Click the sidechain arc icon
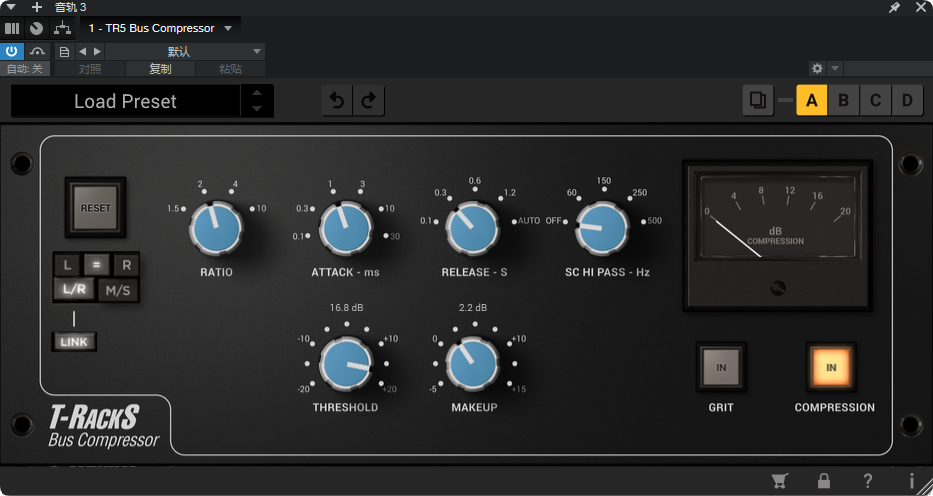This screenshot has width=933, height=496. [37, 51]
